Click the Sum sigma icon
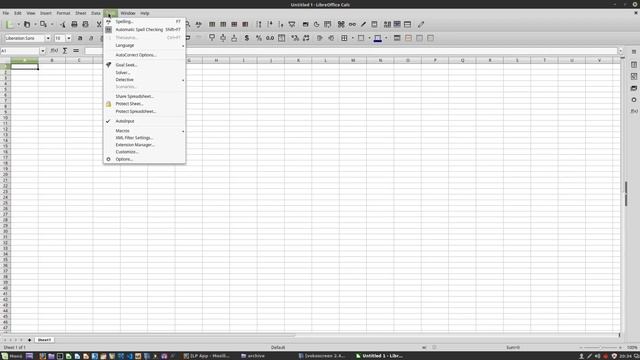Image resolution: width=640 pixels, height=360 pixels. (65, 51)
